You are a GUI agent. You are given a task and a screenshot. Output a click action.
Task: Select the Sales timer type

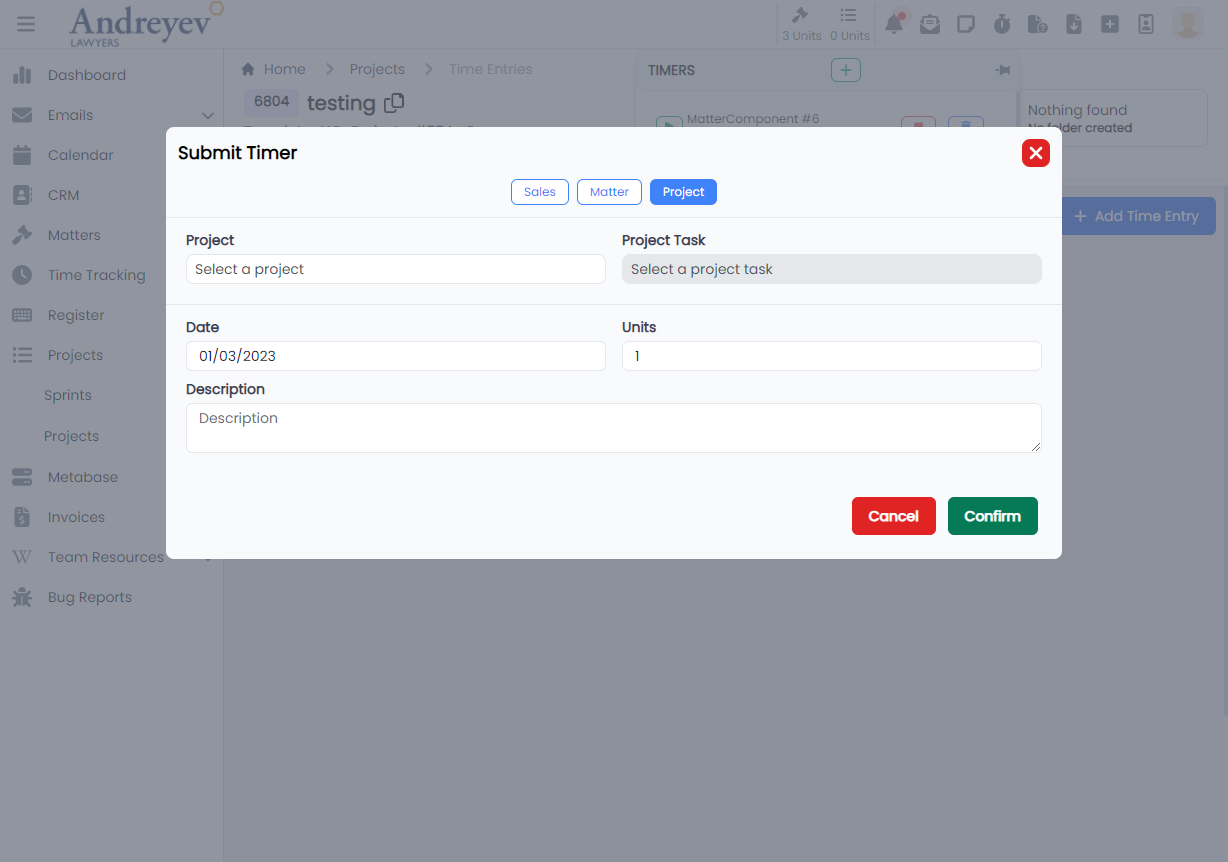[x=539, y=192]
